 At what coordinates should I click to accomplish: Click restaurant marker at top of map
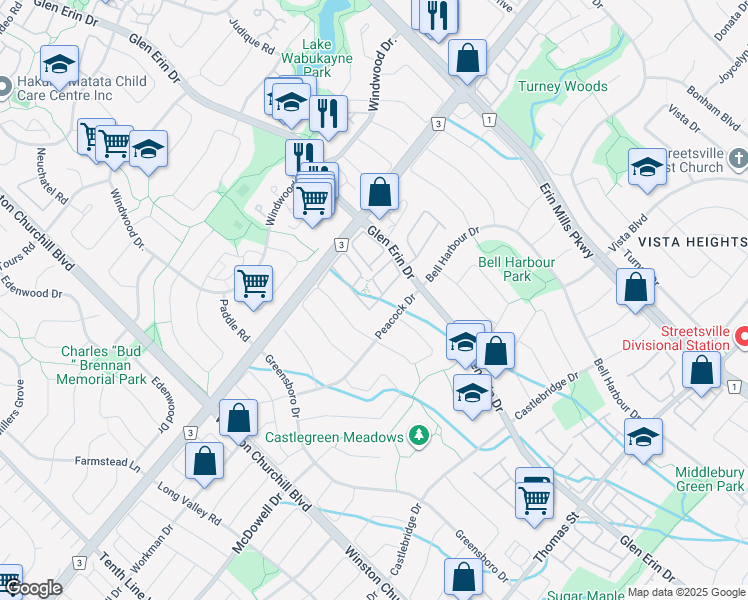(x=438, y=17)
